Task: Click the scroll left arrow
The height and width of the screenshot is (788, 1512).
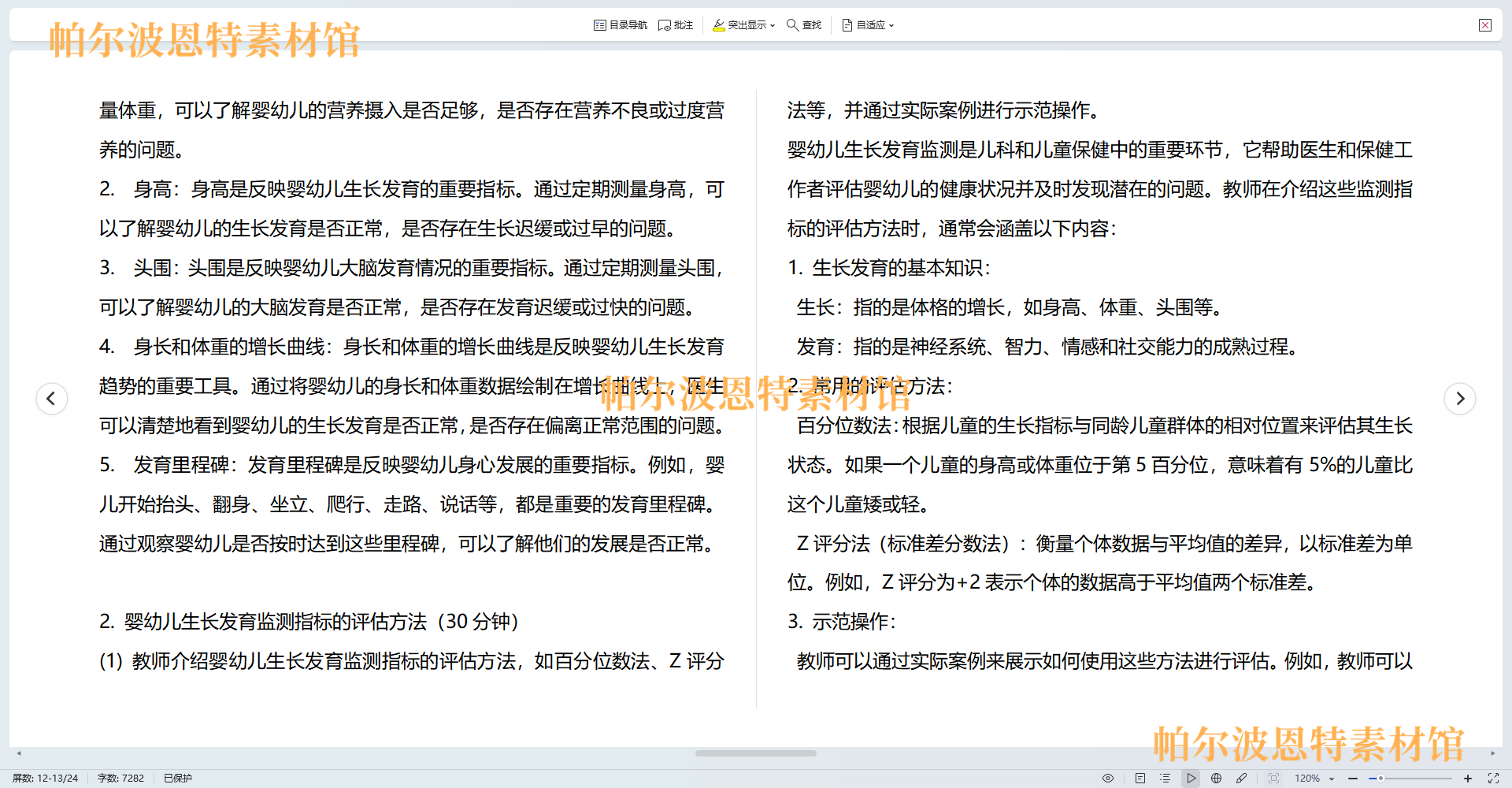Action: (19, 753)
